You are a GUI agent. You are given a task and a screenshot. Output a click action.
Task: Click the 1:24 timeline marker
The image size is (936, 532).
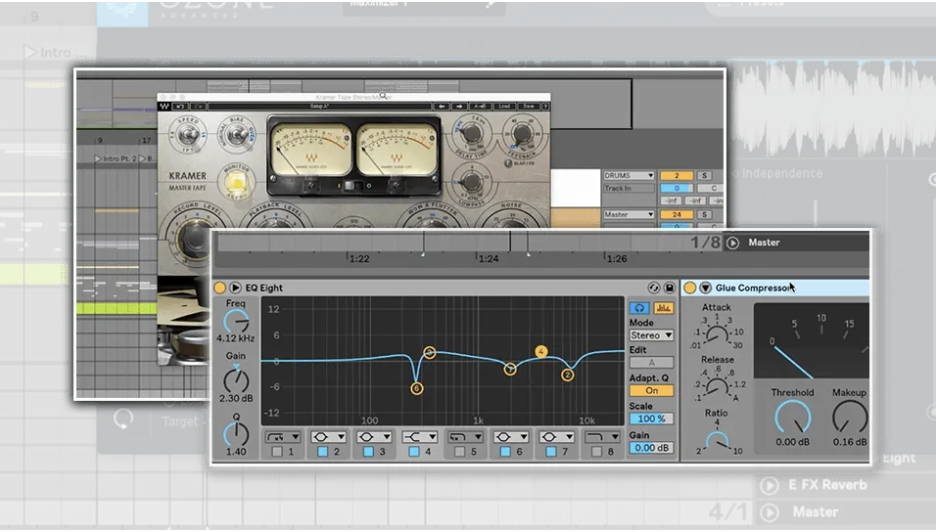[x=488, y=259]
